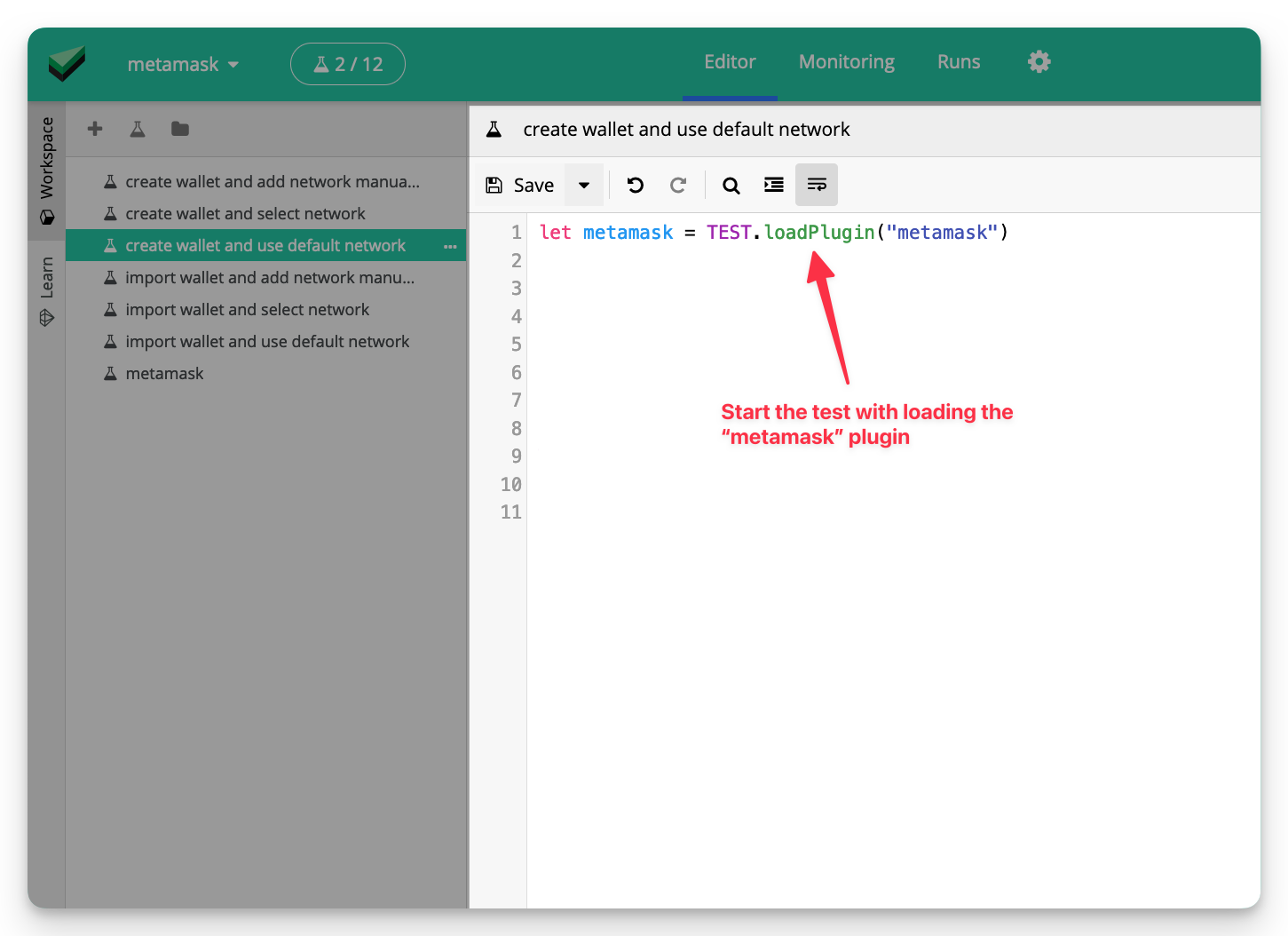This screenshot has width=1288, height=936.
Task: Auto-indent code using the indent icon
Action: coord(774,185)
